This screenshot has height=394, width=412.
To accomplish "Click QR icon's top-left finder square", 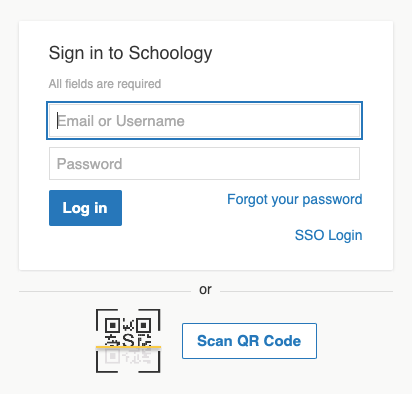I will click(x=113, y=325).
